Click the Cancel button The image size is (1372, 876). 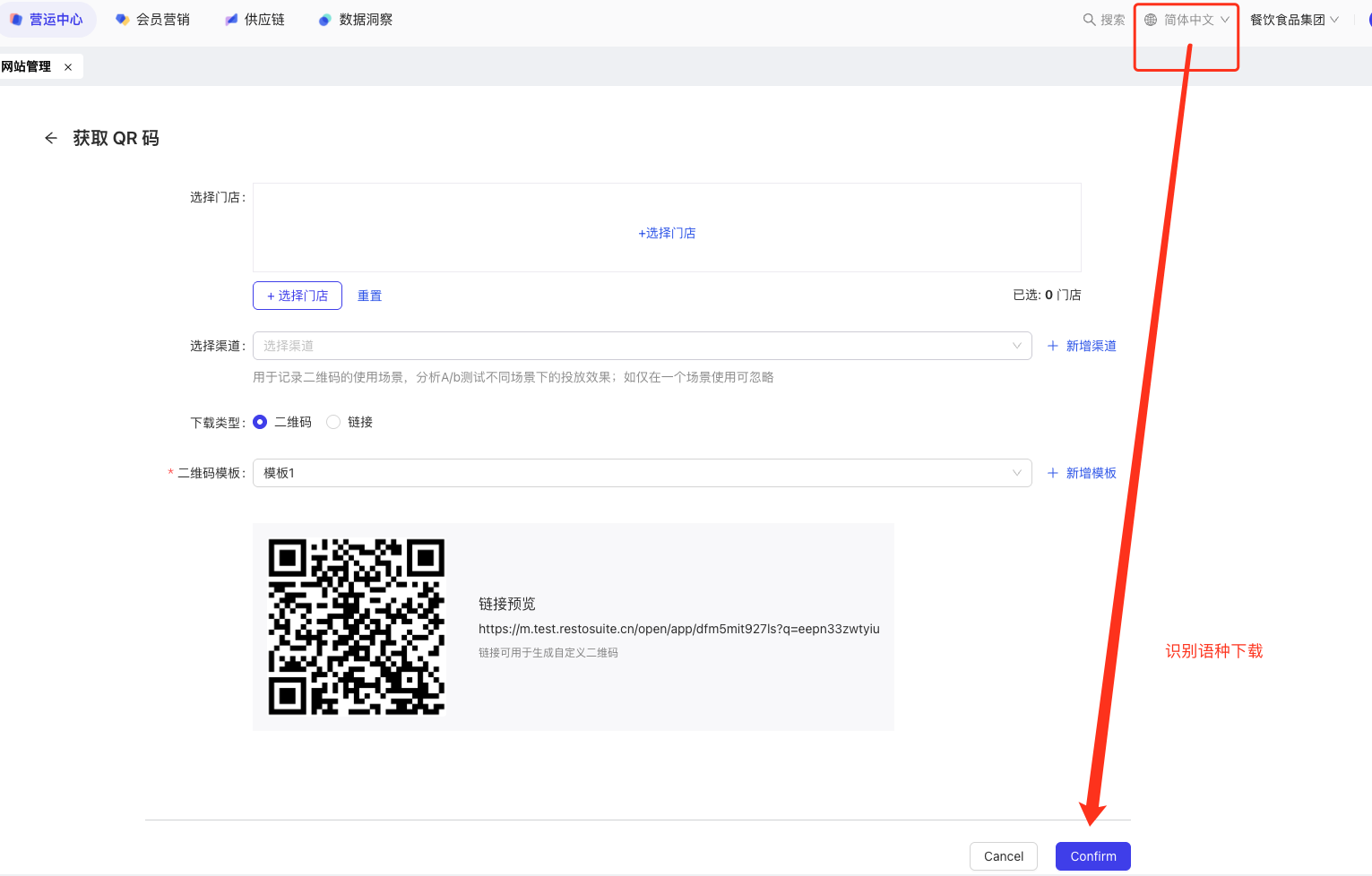pos(1003,856)
